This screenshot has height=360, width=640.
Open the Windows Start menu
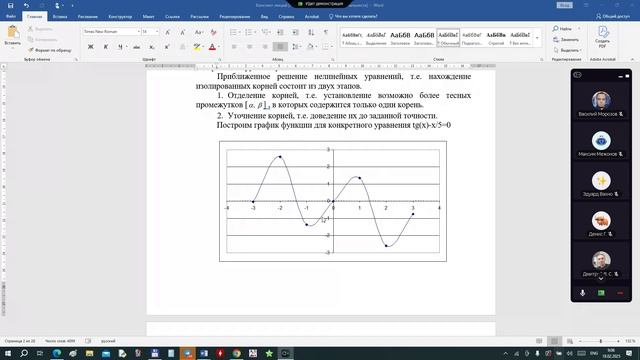[8, 353]
